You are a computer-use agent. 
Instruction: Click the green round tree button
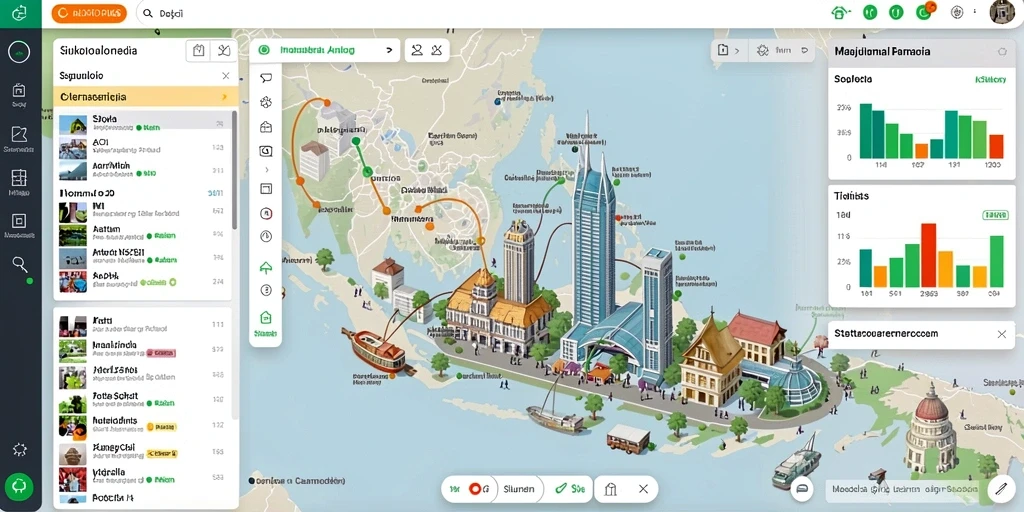coord(20,487)
